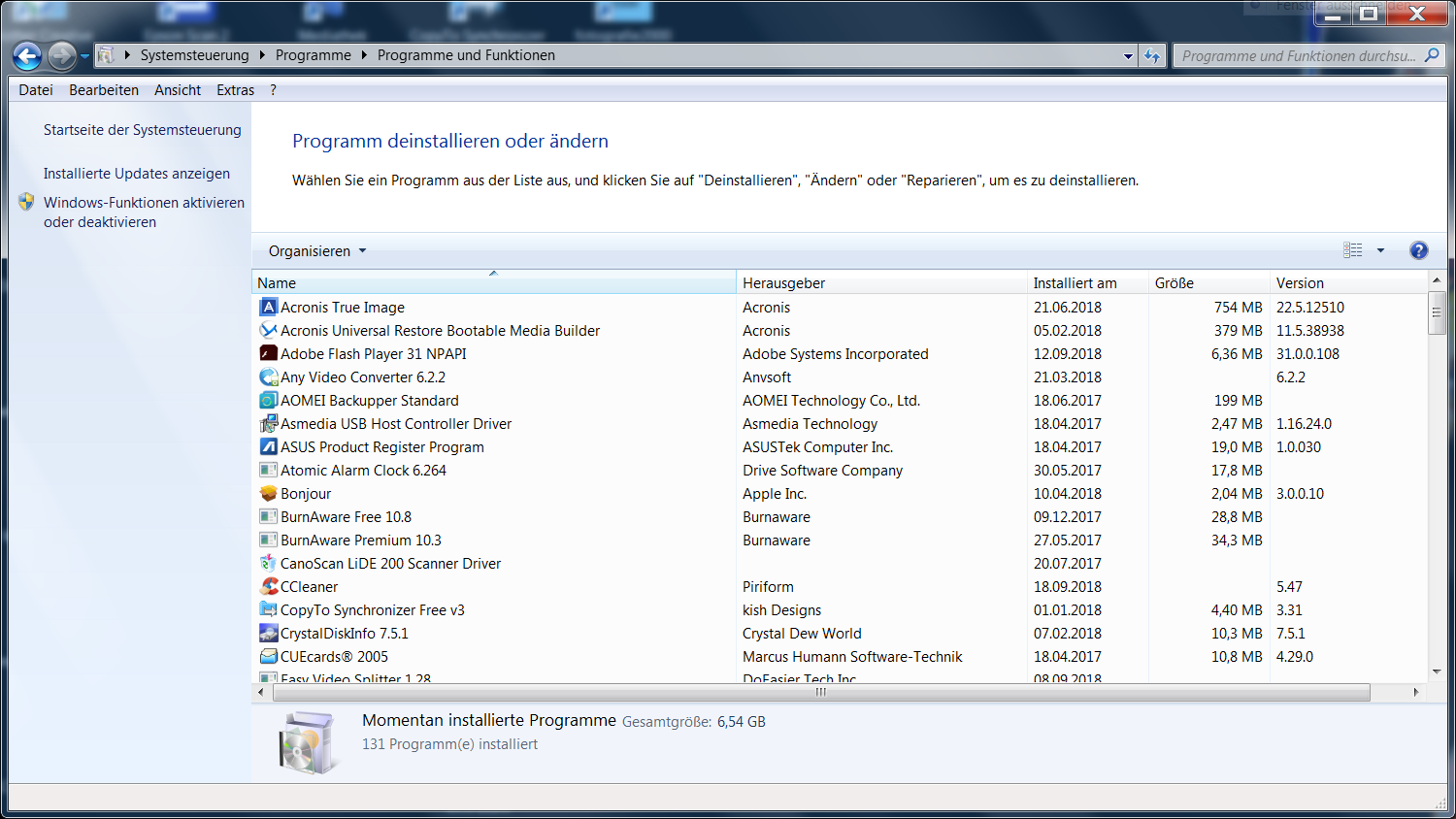Open Startseite der Systemsteuerung link
This screenshot has width=1456, height=819.
[x=143, y=130]
